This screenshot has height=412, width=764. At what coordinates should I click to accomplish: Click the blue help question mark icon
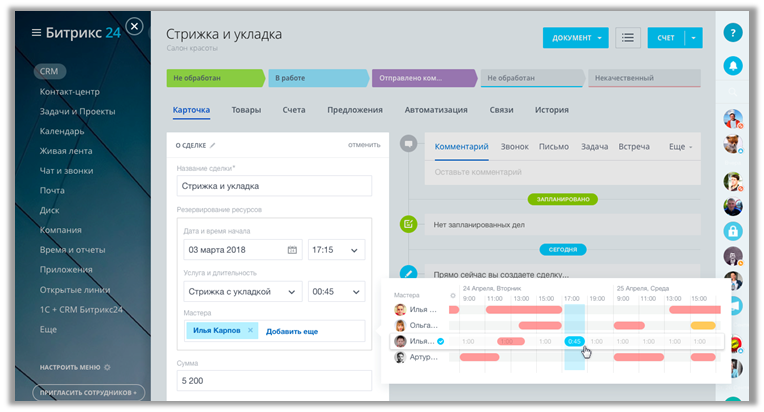[733, 33]
